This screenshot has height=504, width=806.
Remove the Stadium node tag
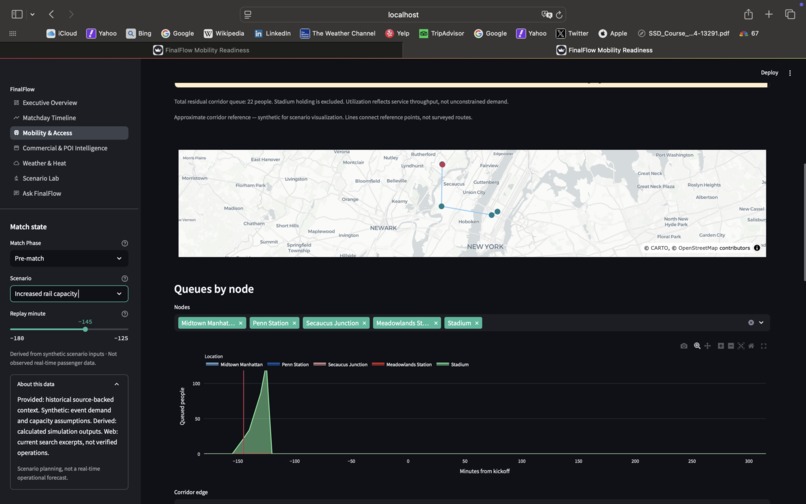(477, 323)
